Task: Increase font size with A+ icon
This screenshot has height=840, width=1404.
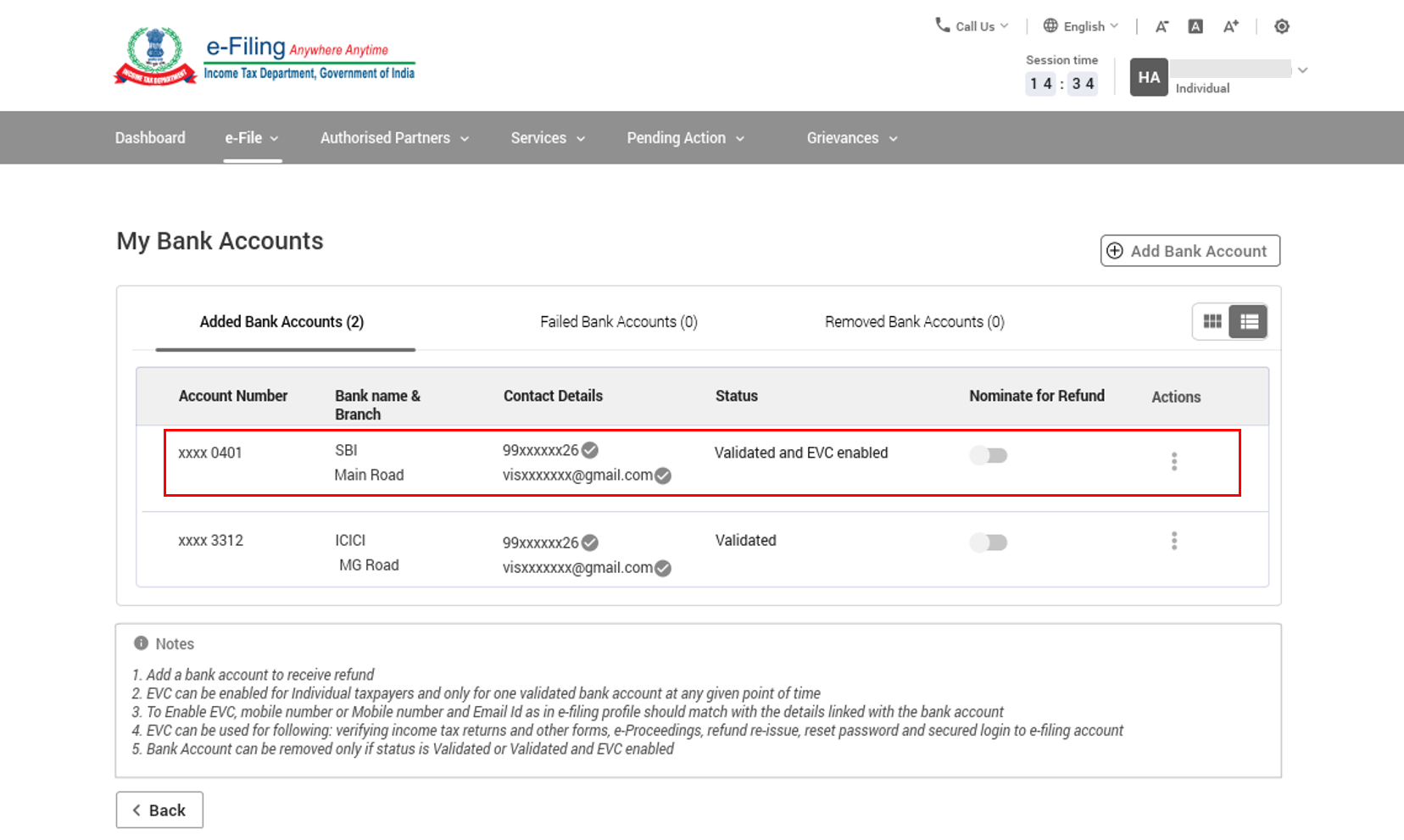Action: coord(1231,26)
